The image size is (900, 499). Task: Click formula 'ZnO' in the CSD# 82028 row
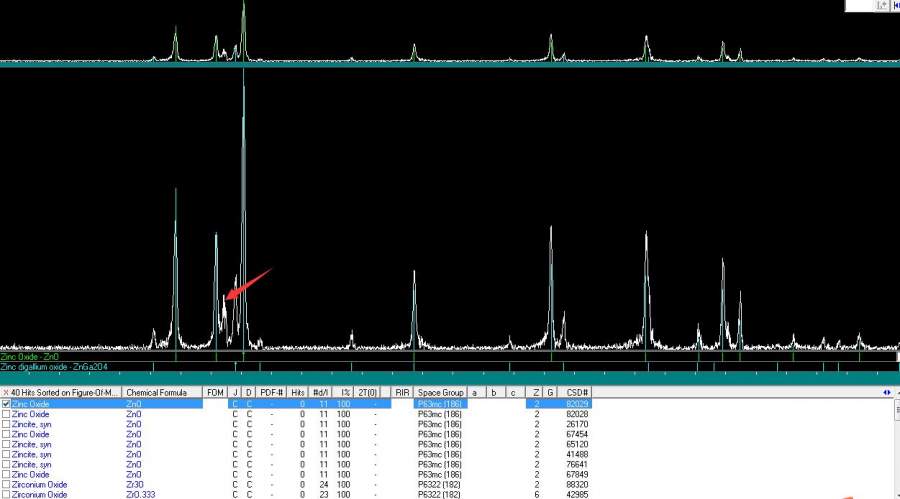click(133, 414)
